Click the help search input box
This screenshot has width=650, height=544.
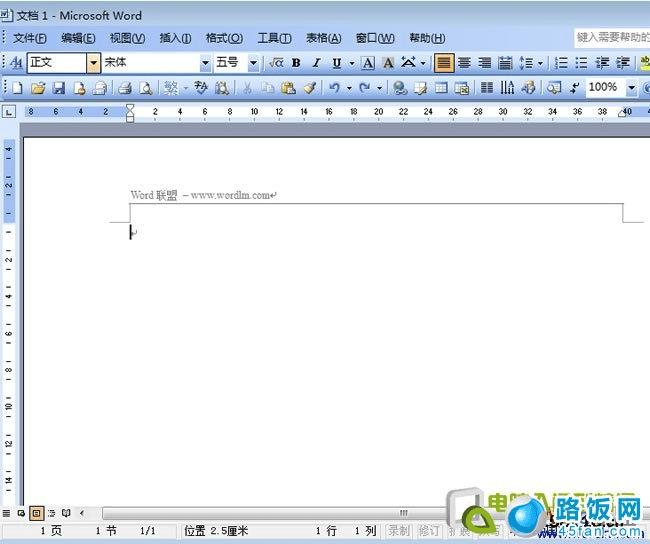612,37
